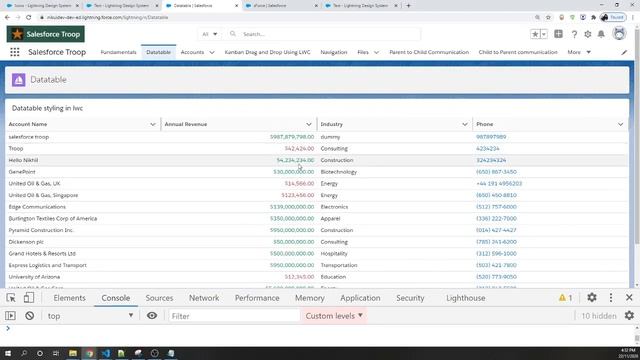Switch to the Performance DevTools tab
The width and height of the screenshot is (640, 360).
point(257,298)
